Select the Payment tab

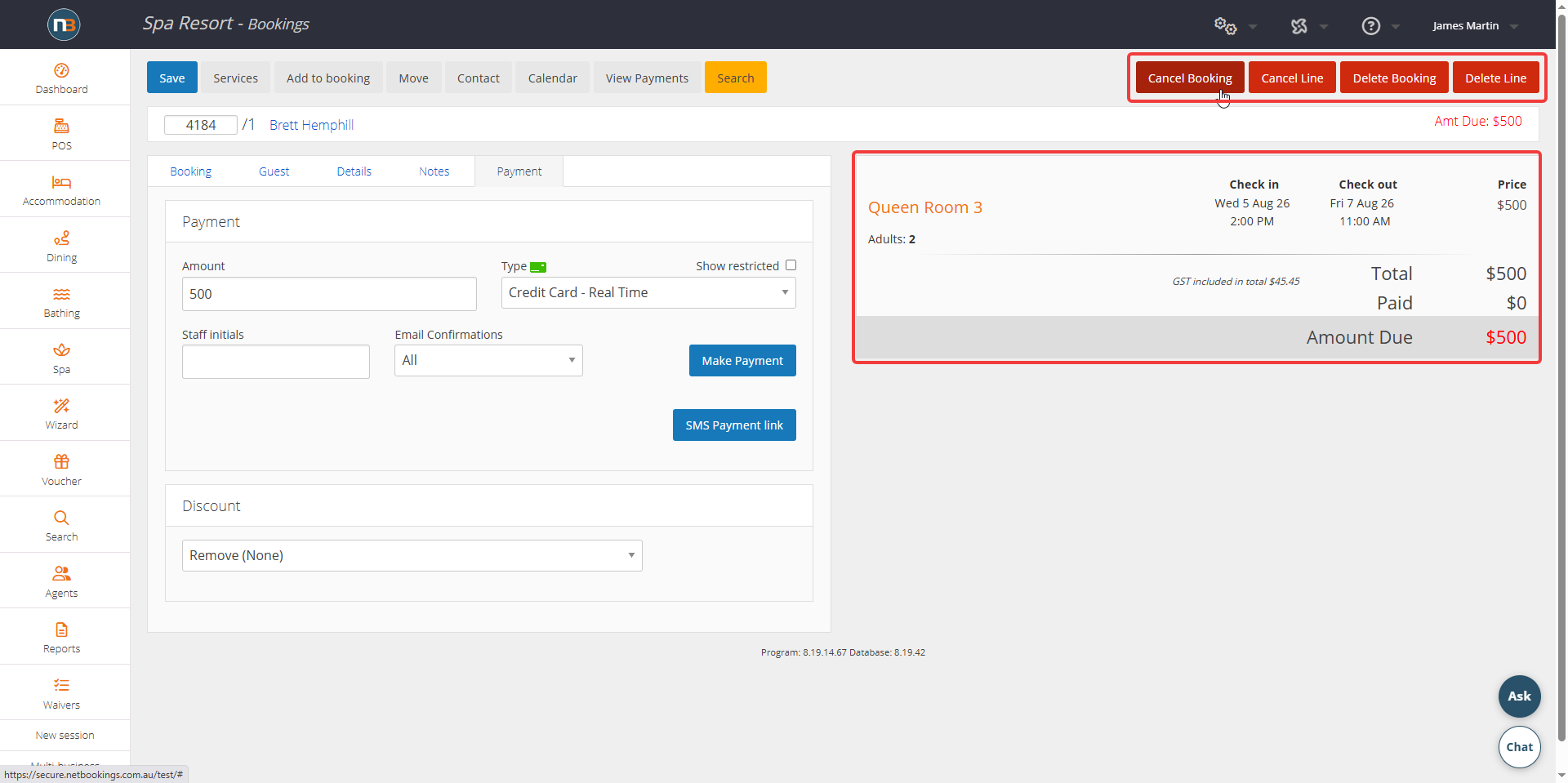click(519, 171)
